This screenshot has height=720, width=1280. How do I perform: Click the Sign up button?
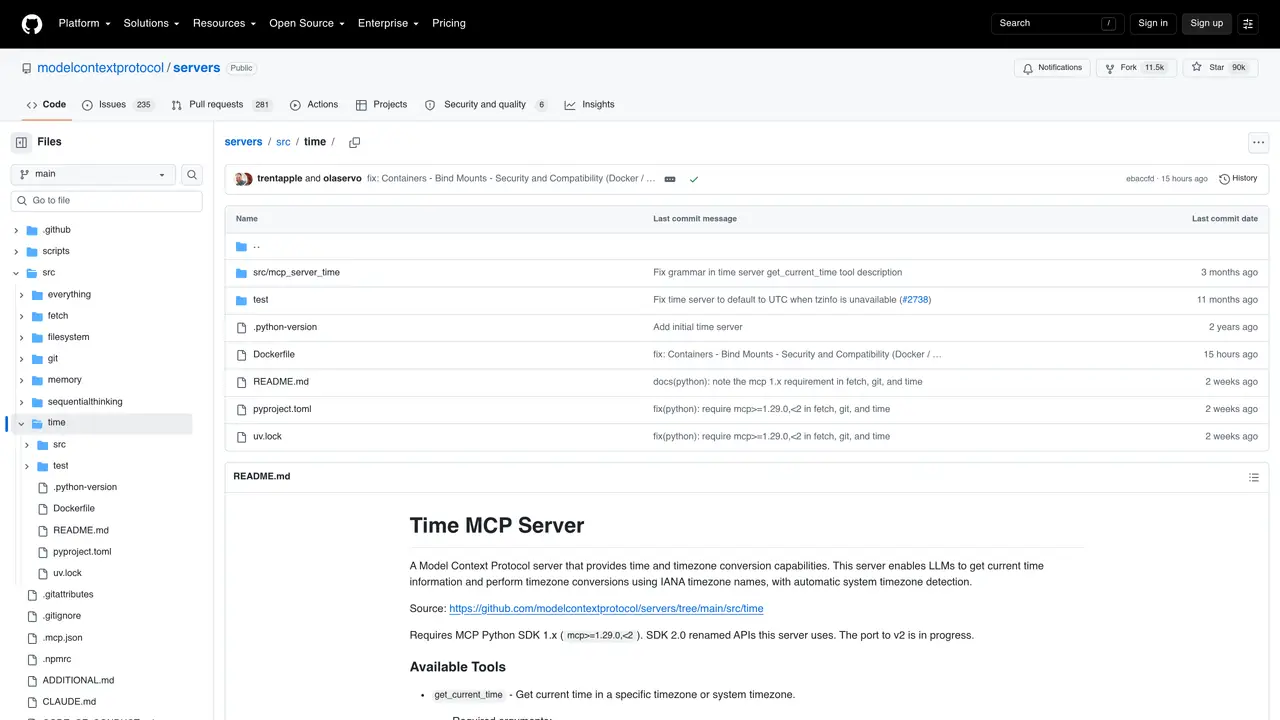[x=1207, y=24]
